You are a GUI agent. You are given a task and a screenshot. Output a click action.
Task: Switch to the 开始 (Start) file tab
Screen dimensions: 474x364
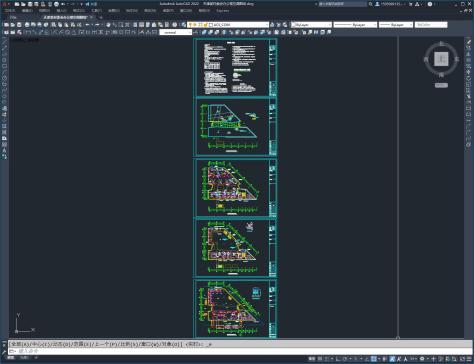pos(13,17)
